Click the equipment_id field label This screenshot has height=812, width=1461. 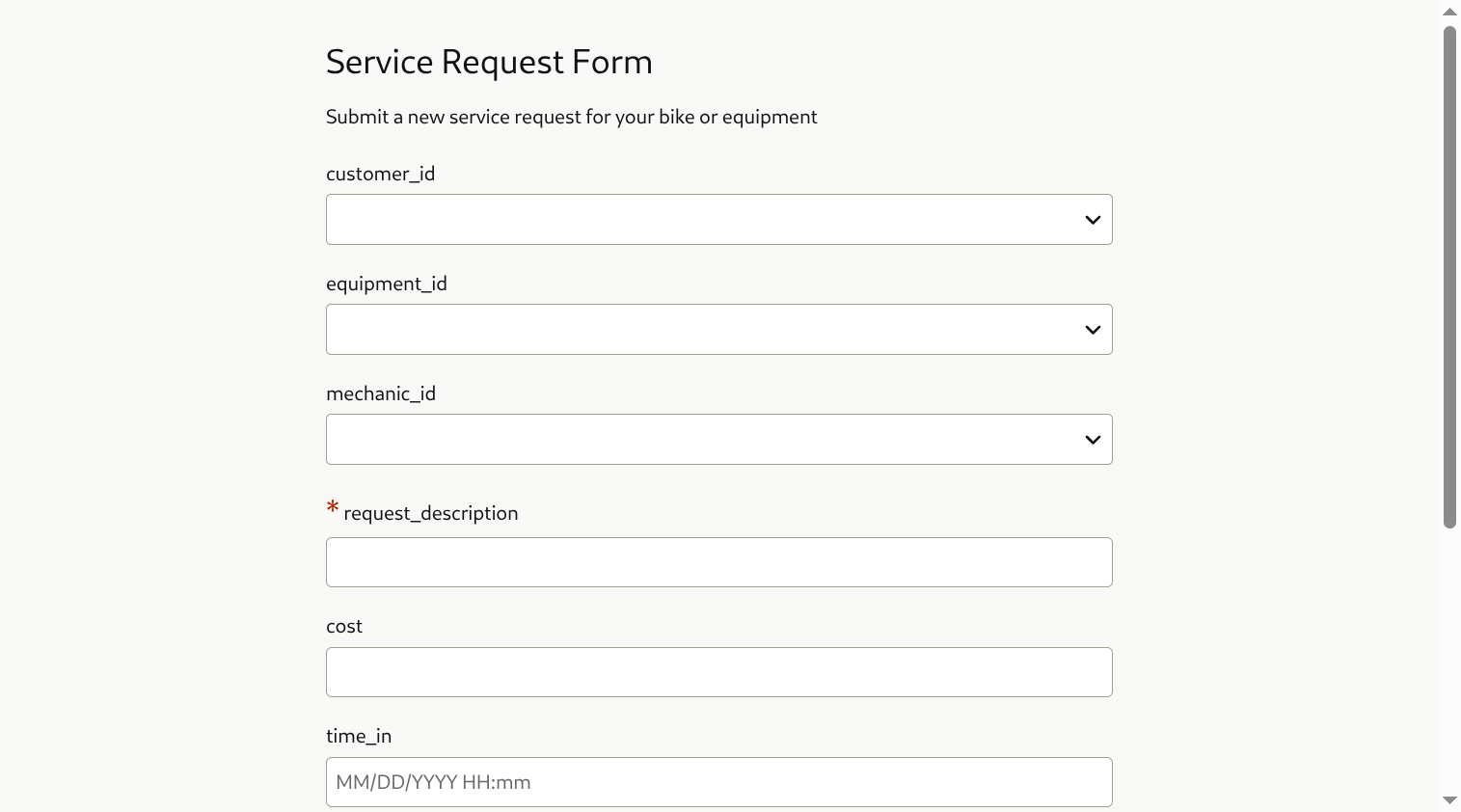386,284
